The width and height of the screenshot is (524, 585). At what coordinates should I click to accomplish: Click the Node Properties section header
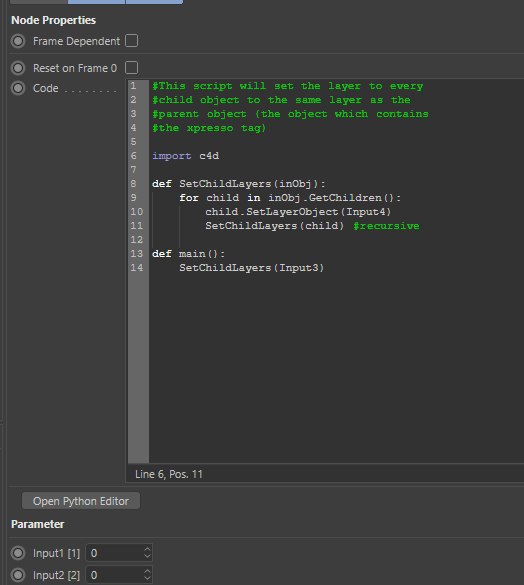[x=53, y=20]
